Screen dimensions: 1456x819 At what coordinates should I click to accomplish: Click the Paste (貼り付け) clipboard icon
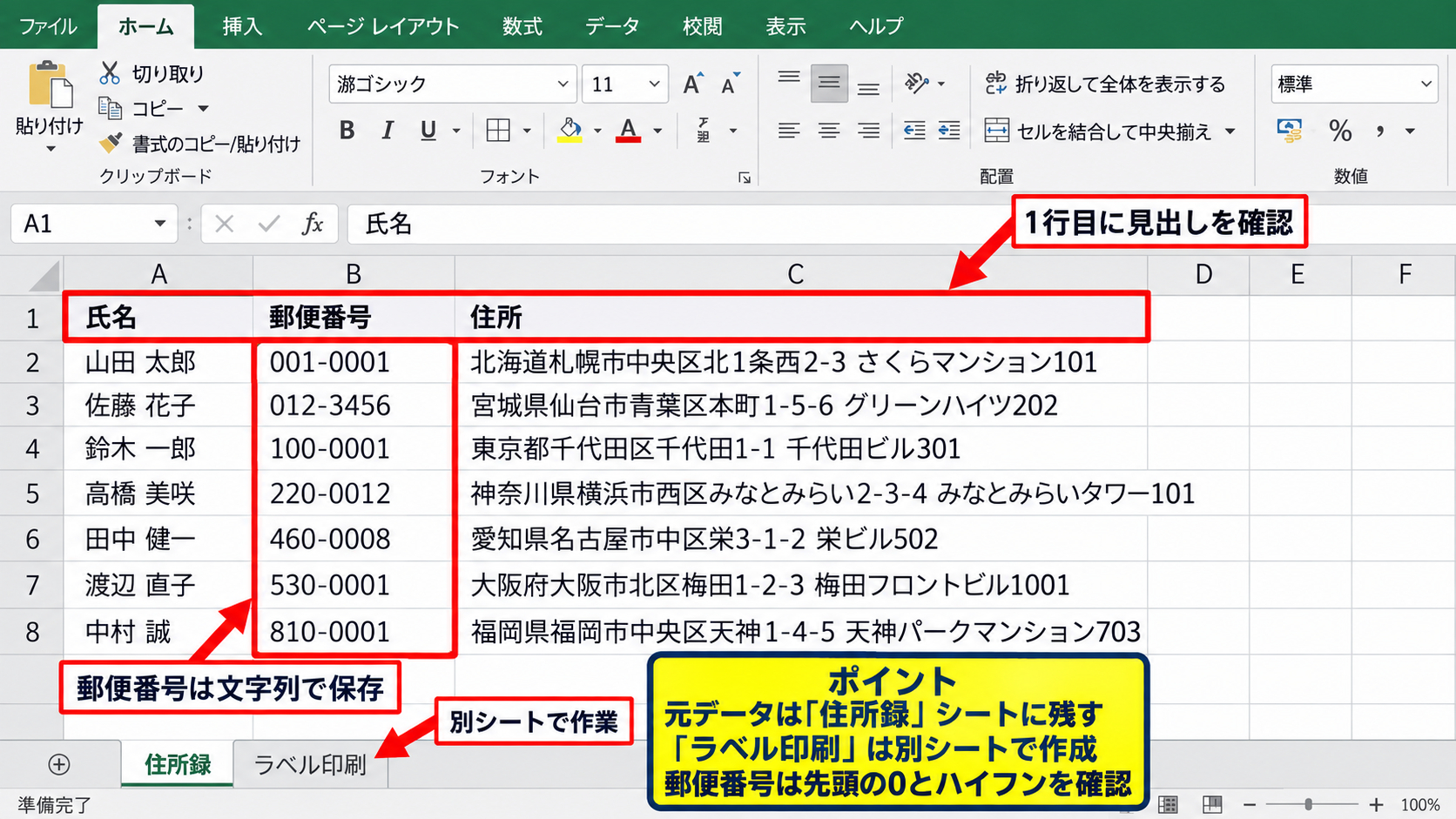pyautogui.click(x=49, y=85)
